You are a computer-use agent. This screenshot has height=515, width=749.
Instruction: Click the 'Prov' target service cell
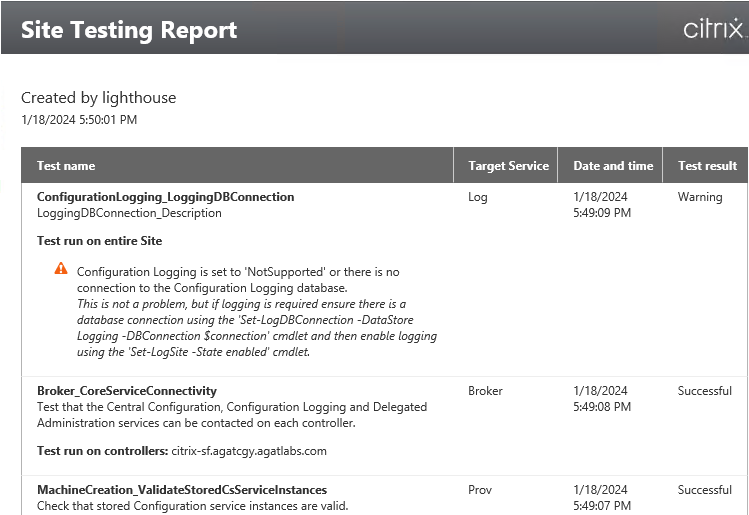tap(480, 490)
